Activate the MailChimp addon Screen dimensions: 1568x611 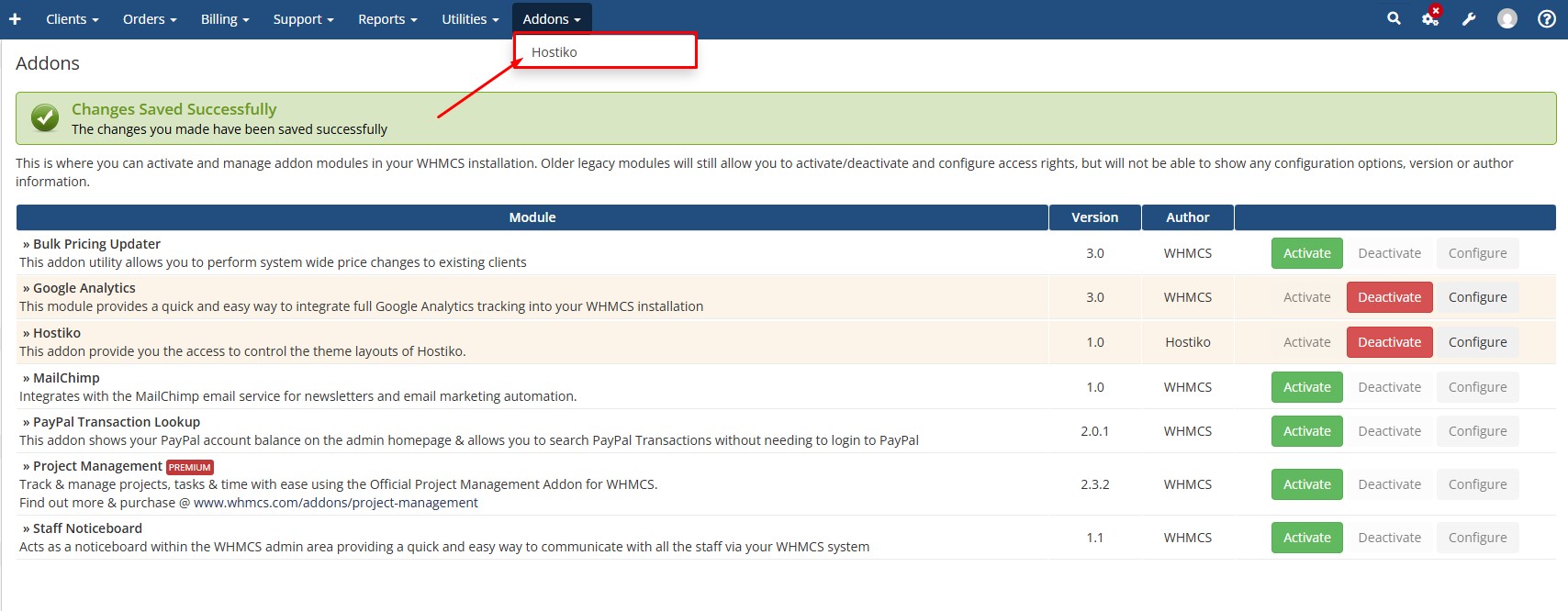point(1306,387)
